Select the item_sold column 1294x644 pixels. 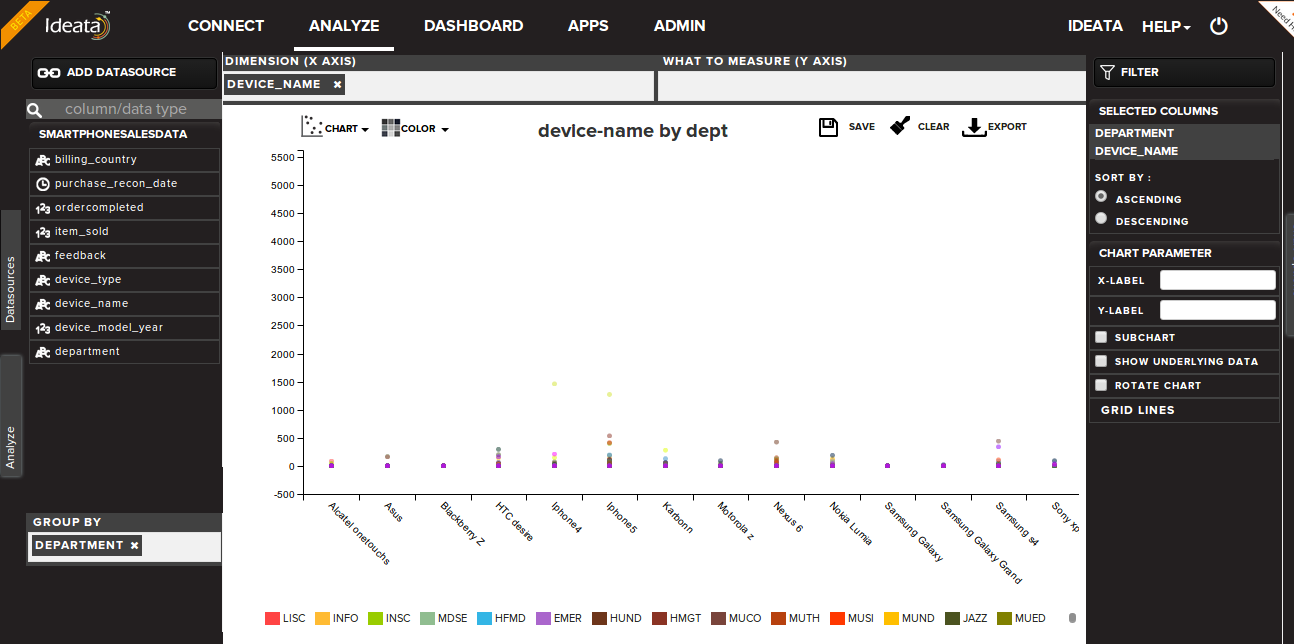124,232
